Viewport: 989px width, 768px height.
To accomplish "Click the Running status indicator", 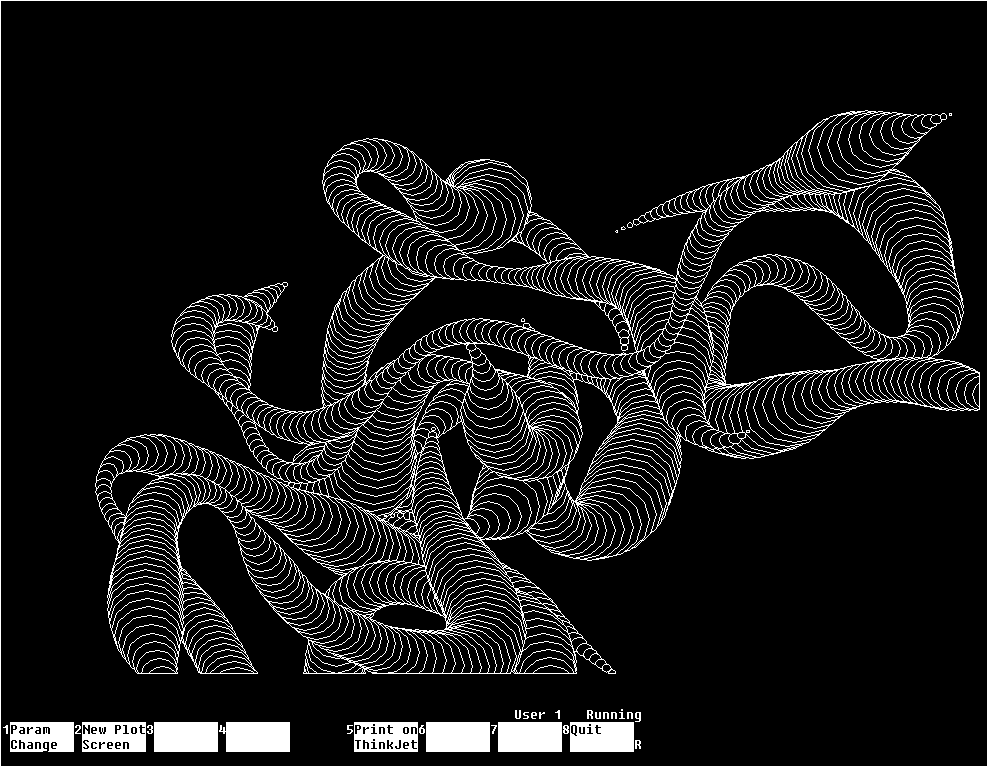I will click(x=613, y=715).
